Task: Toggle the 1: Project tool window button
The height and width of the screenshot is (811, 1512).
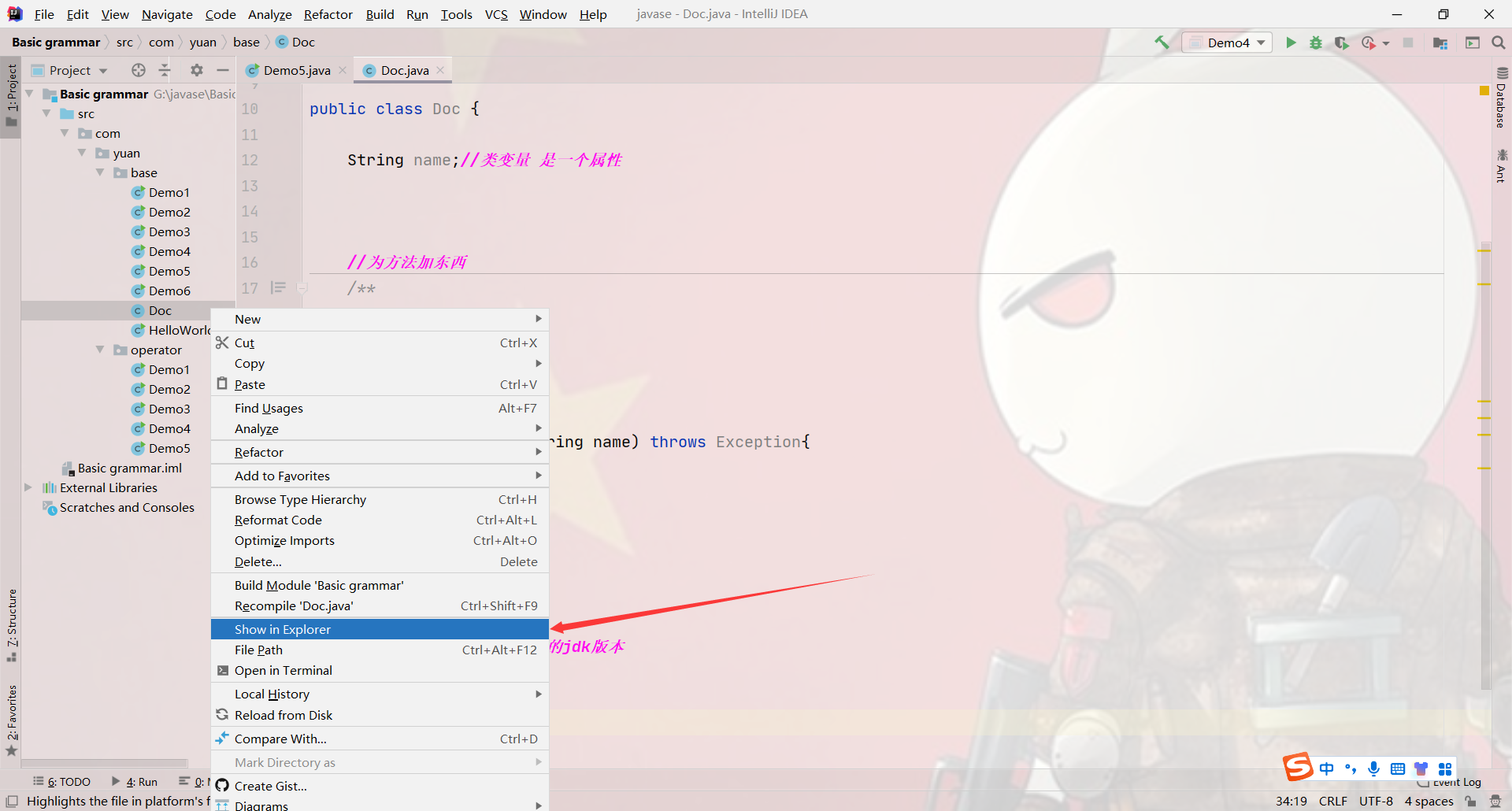Action: coord(11,96)
